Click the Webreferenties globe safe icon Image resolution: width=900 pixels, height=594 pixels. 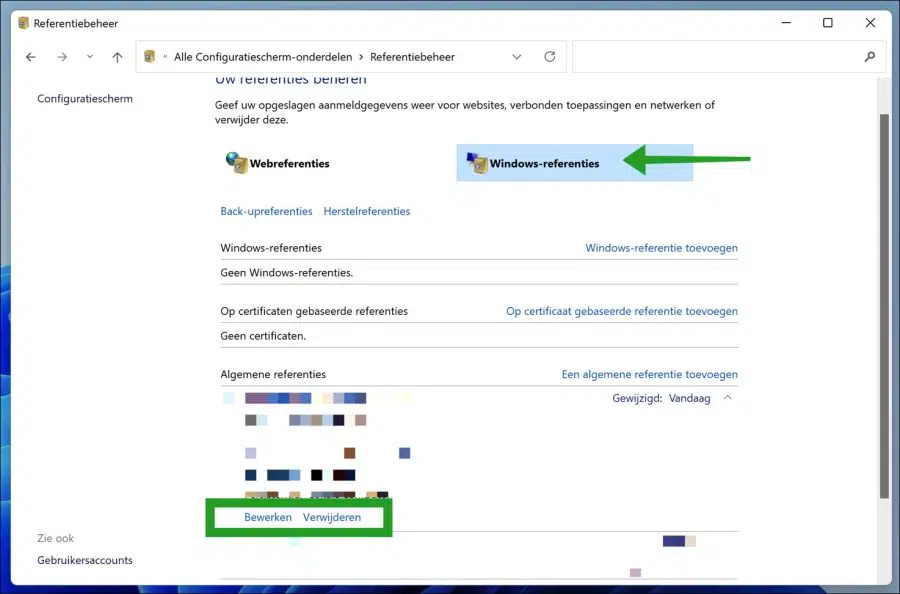pyautogui.click(x=236, y=162)
